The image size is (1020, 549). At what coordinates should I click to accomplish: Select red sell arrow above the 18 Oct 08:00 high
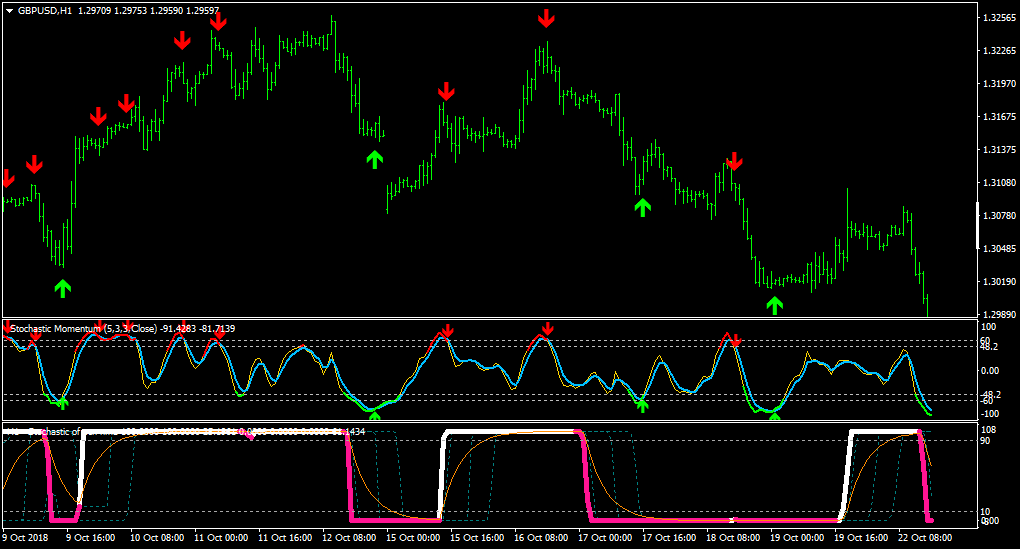pyautogui.click(x=734, y=161)
